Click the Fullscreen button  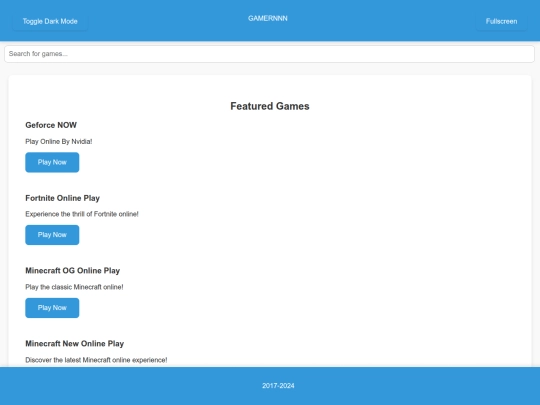pyautogui.click(x=501, y=21)
